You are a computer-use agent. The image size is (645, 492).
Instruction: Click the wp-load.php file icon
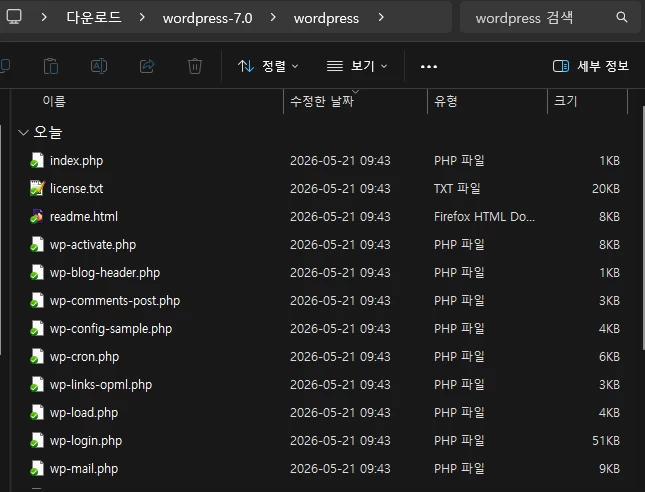point(37,412)
